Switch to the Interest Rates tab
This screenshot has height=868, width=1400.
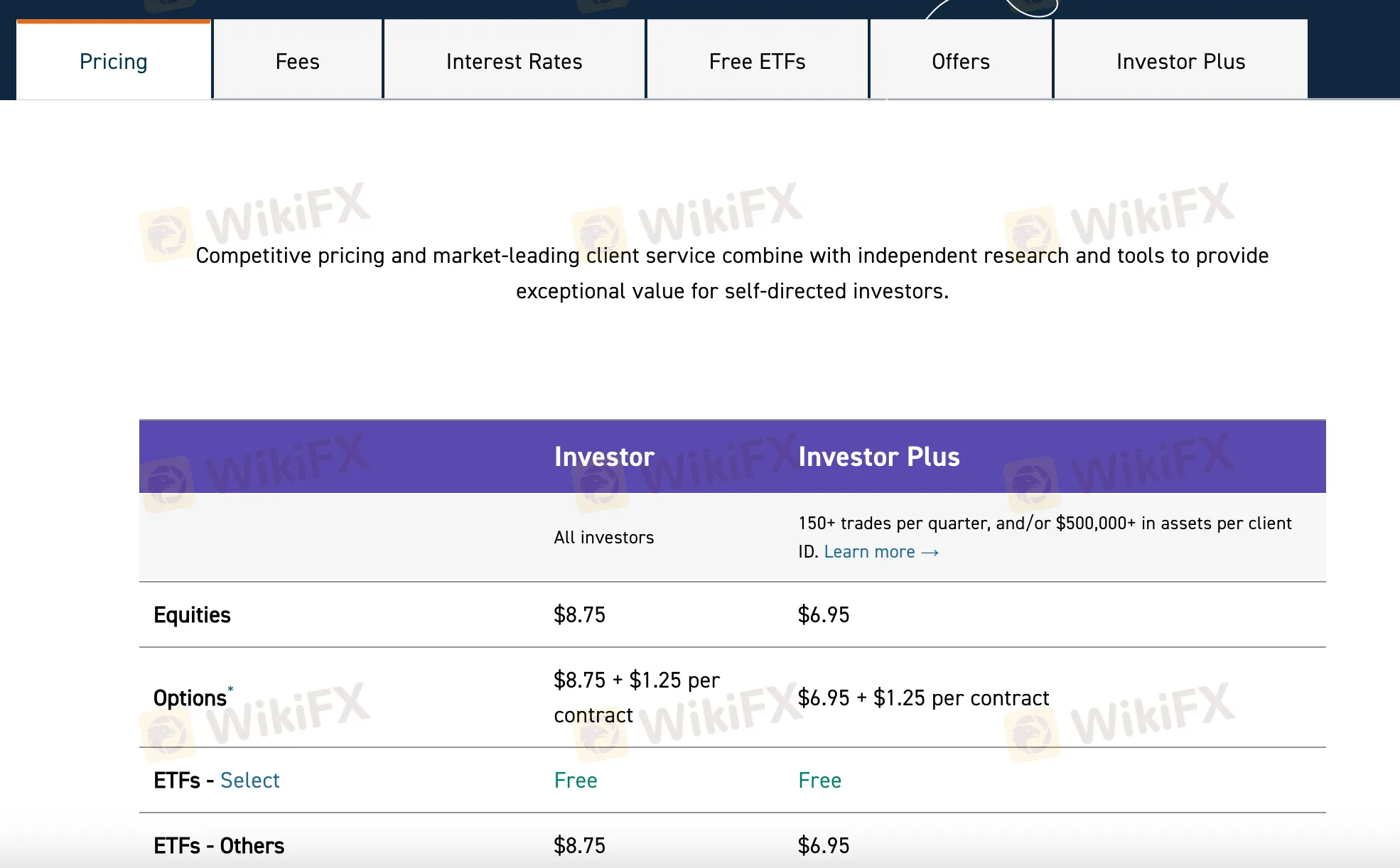pyautogui.click(x=514, y=62)
